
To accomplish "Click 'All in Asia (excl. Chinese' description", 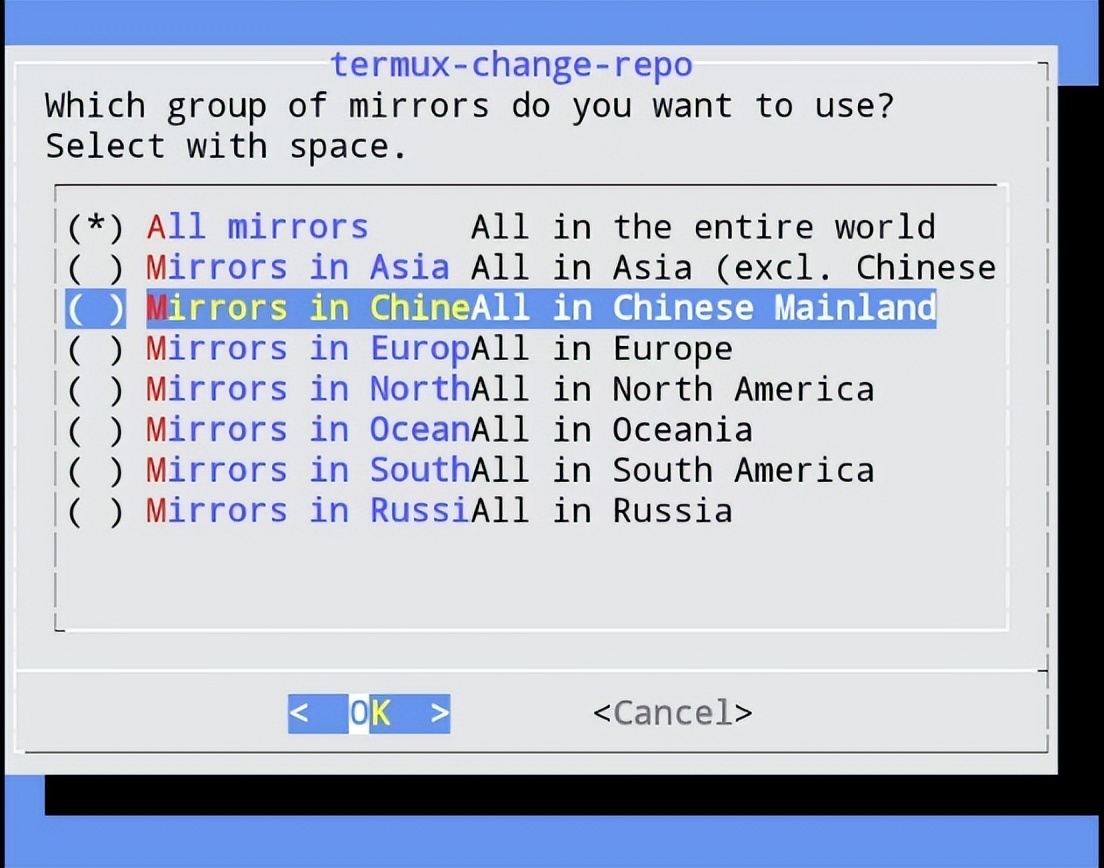I will [x=734, y=268].
